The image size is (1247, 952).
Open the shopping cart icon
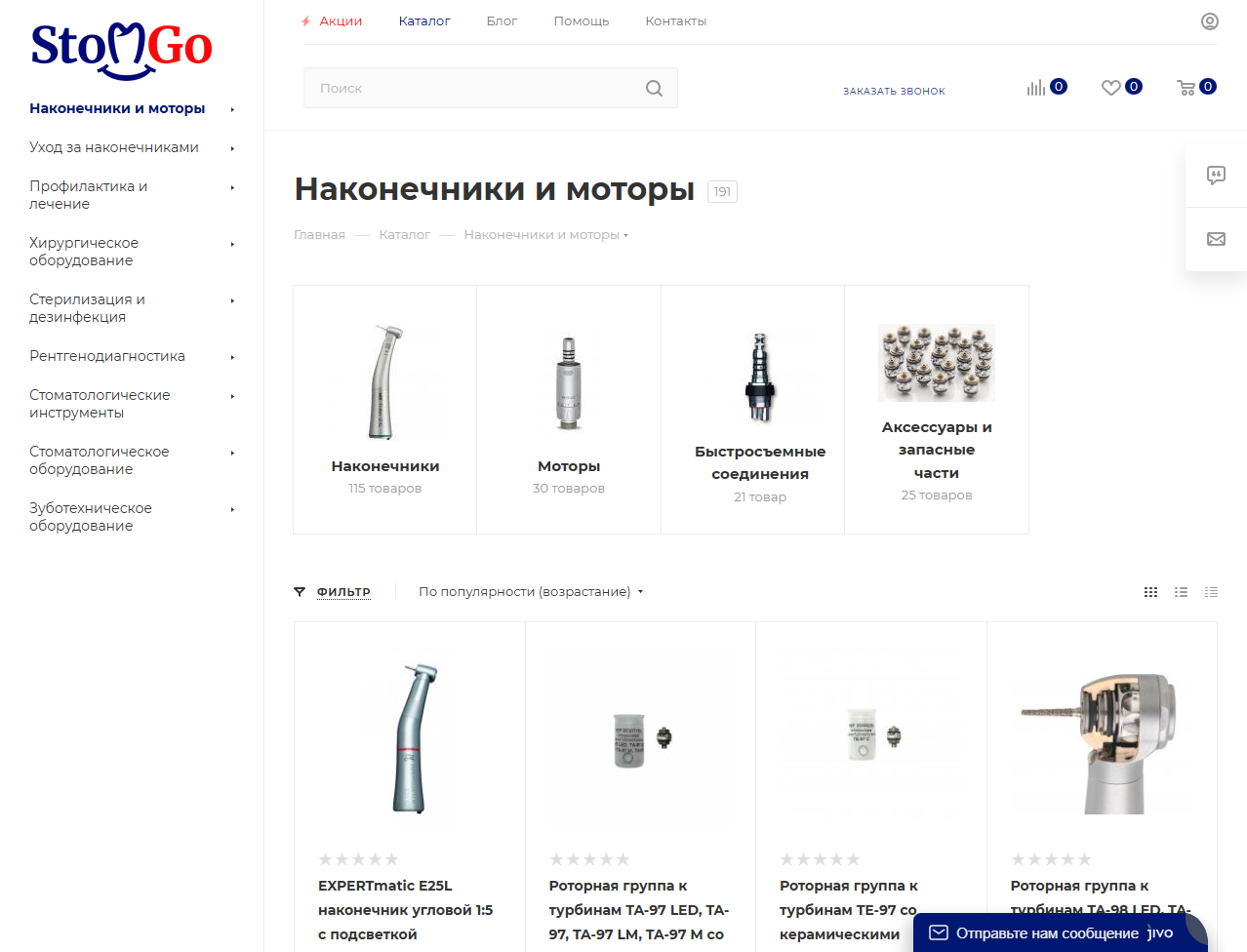[x=1187, y=88]
